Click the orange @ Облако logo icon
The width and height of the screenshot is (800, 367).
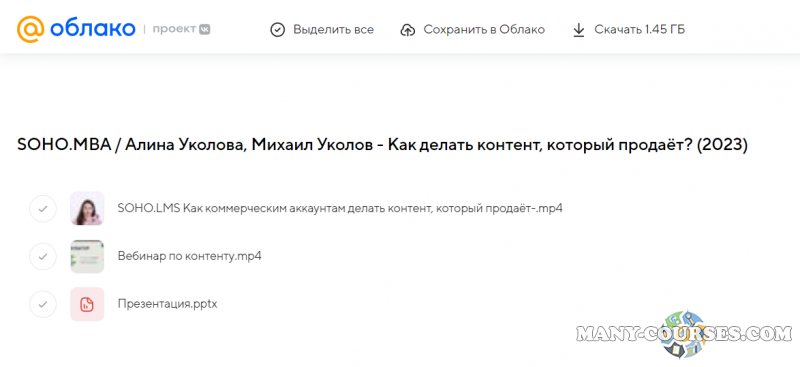point(31,29)
